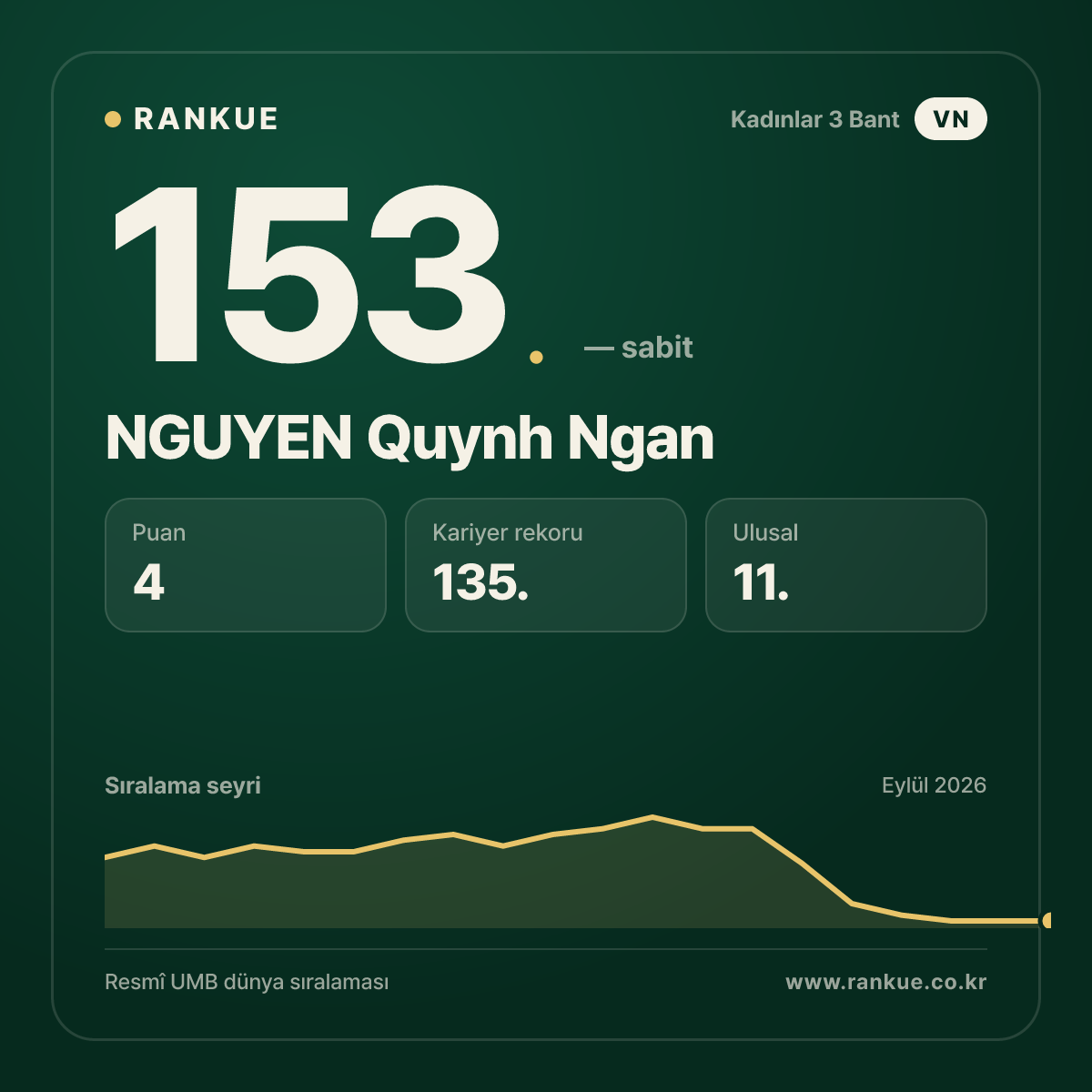Open the Puan stat card

point(246,565)
